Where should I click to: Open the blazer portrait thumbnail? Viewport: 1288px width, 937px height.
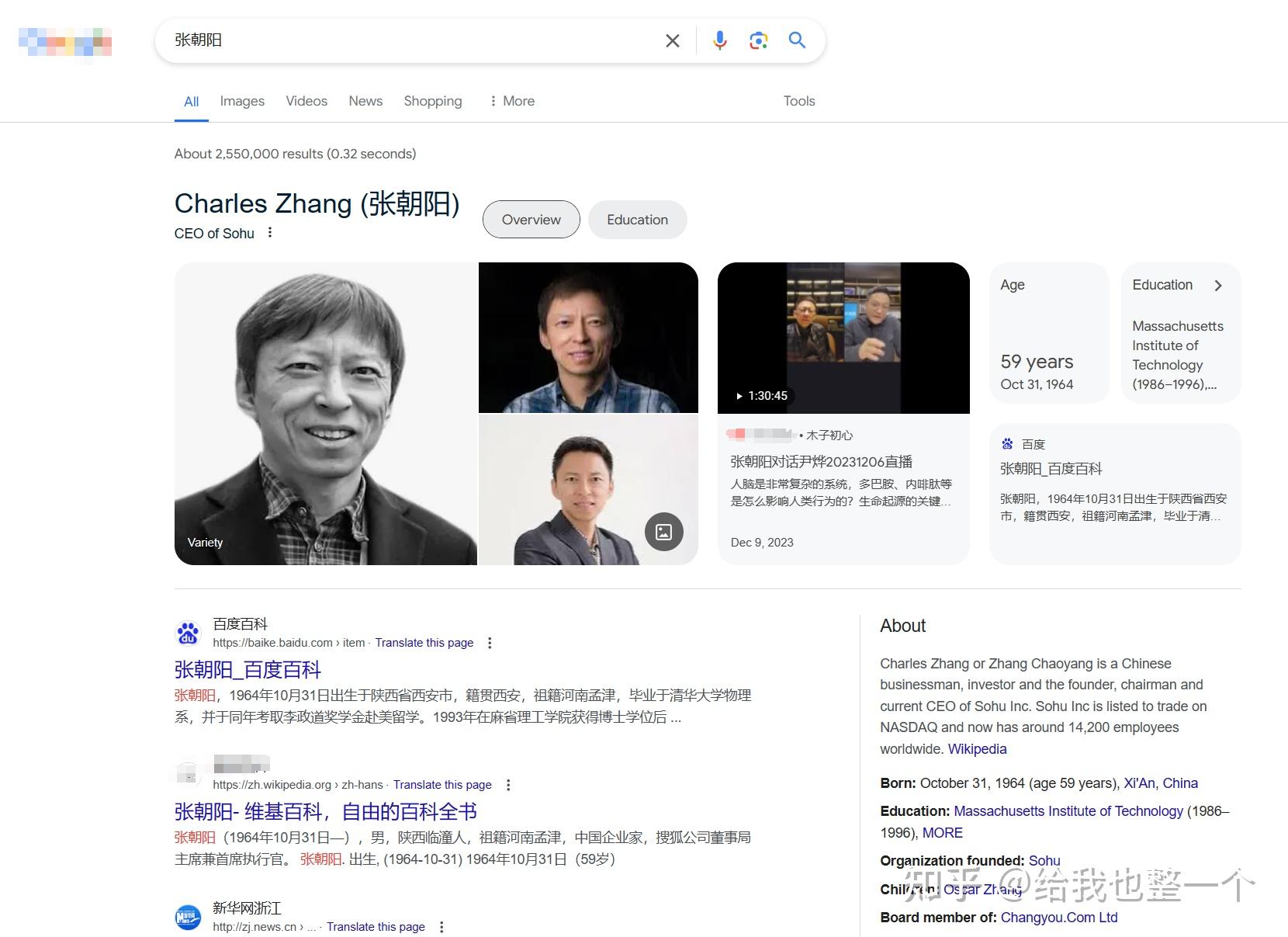pos(588,490)
